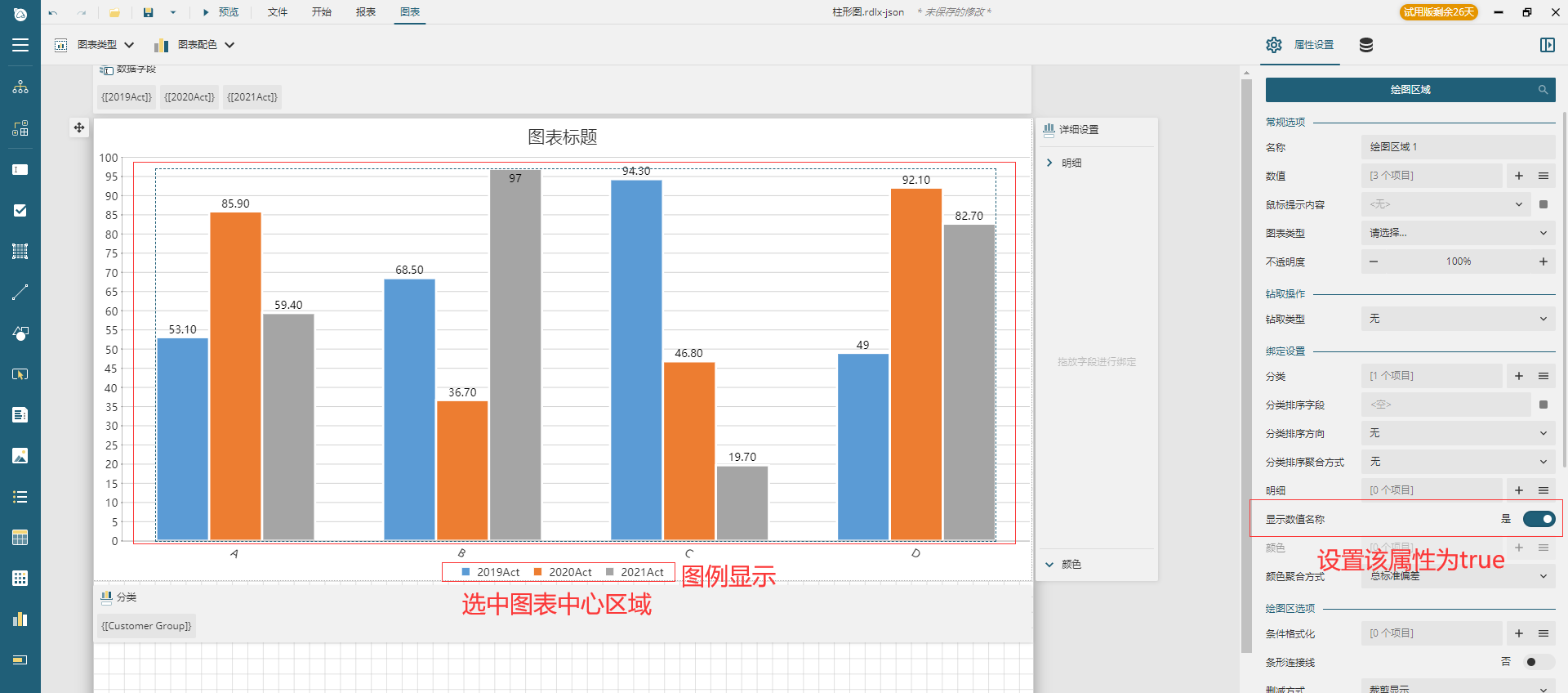Open the 图表配色 chart palette dropdown
This screenshot has height=693, width=1568.
pyautogui.click(x=194, y=45)
